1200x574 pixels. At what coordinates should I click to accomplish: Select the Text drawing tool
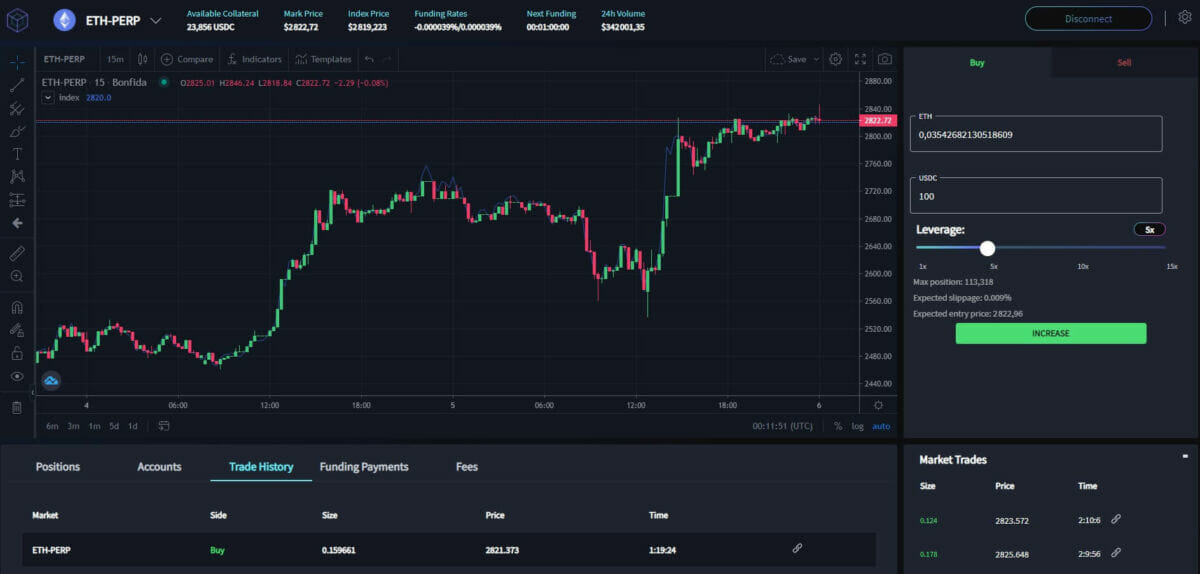[17, 154]
